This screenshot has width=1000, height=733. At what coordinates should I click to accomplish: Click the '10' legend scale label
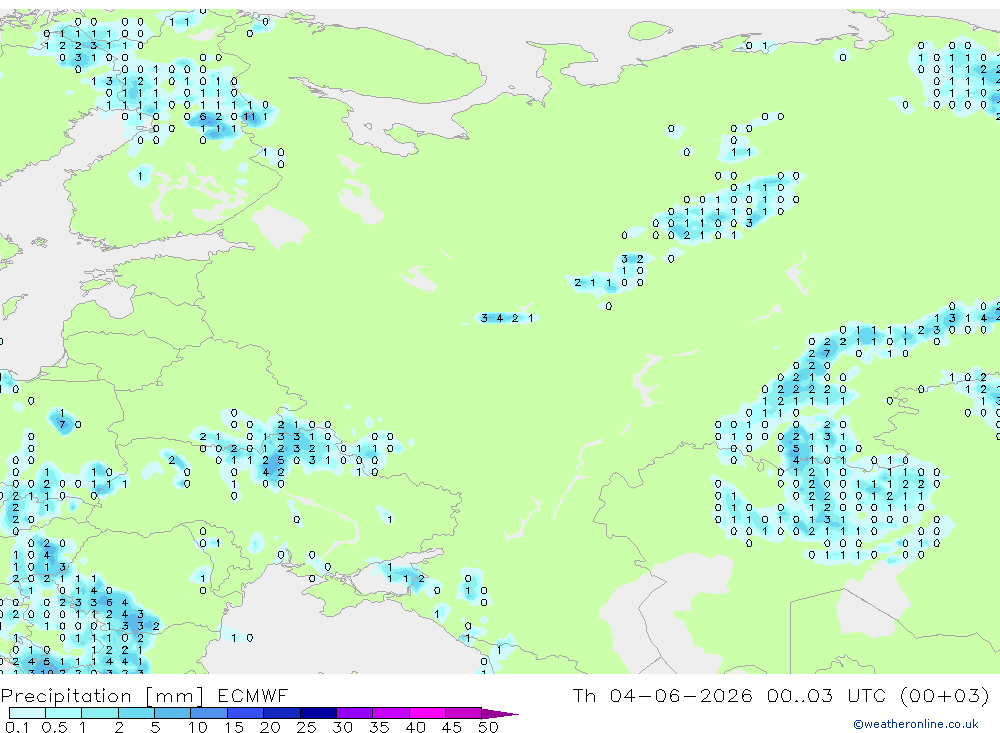[x=198, y=727]
